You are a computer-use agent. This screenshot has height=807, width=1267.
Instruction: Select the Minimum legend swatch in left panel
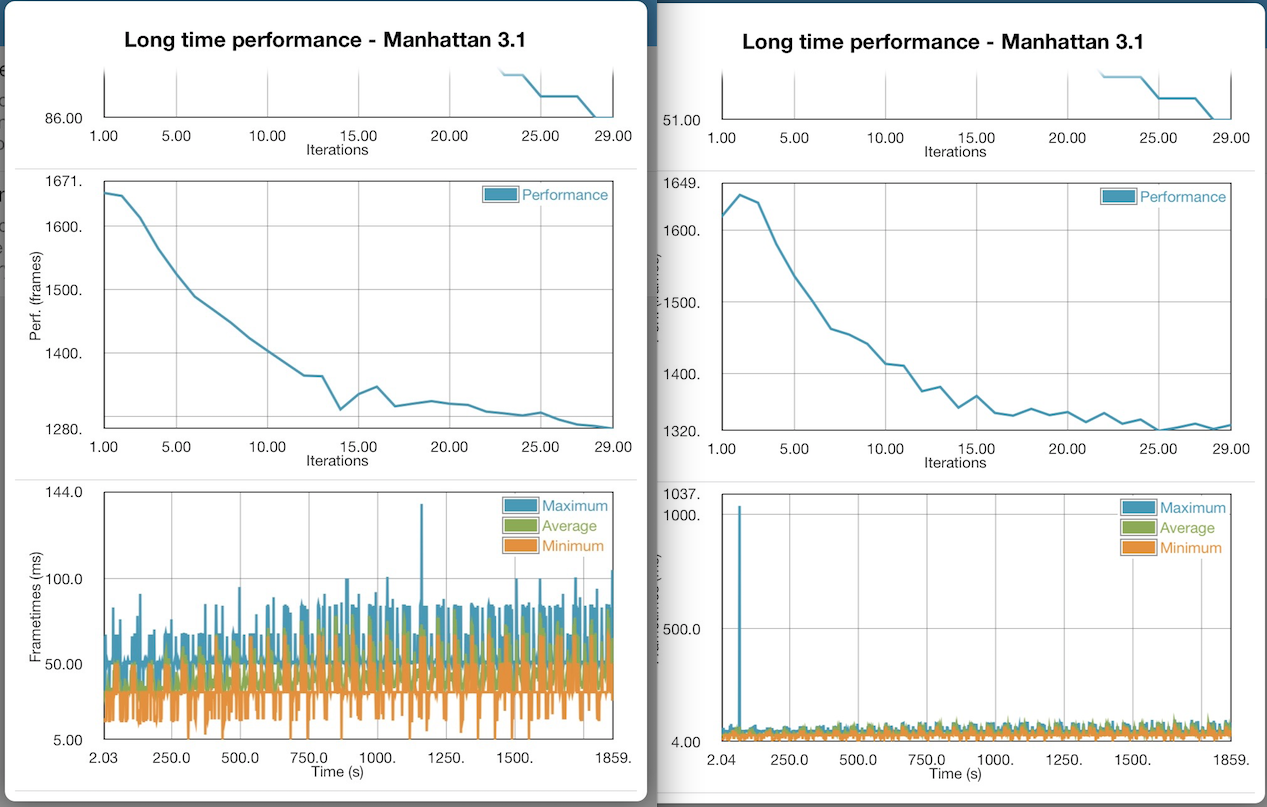click(520, 546)
